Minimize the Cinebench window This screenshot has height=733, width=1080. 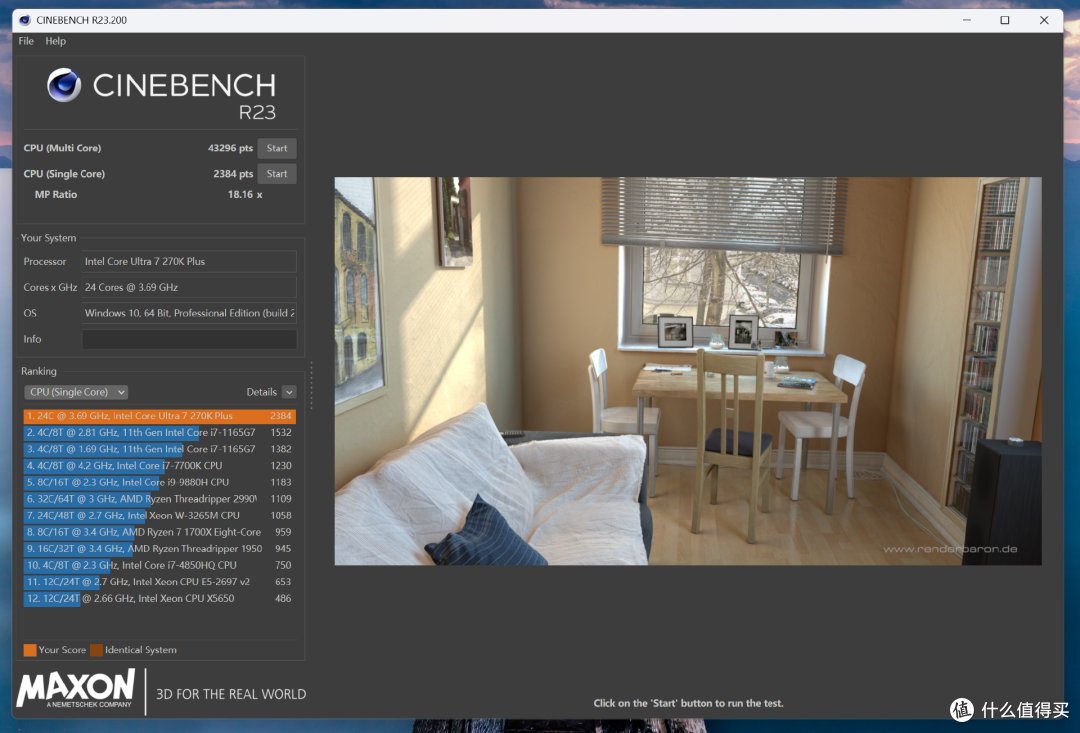pos(967,20)
